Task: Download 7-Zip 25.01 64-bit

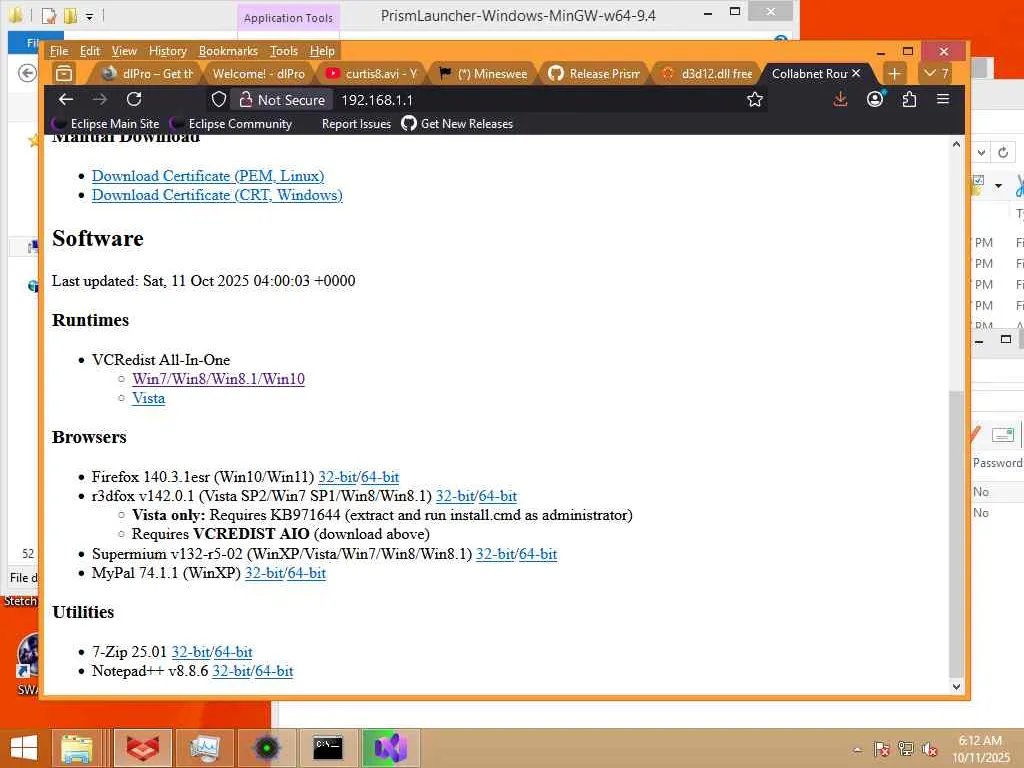Action: [233, 652]
